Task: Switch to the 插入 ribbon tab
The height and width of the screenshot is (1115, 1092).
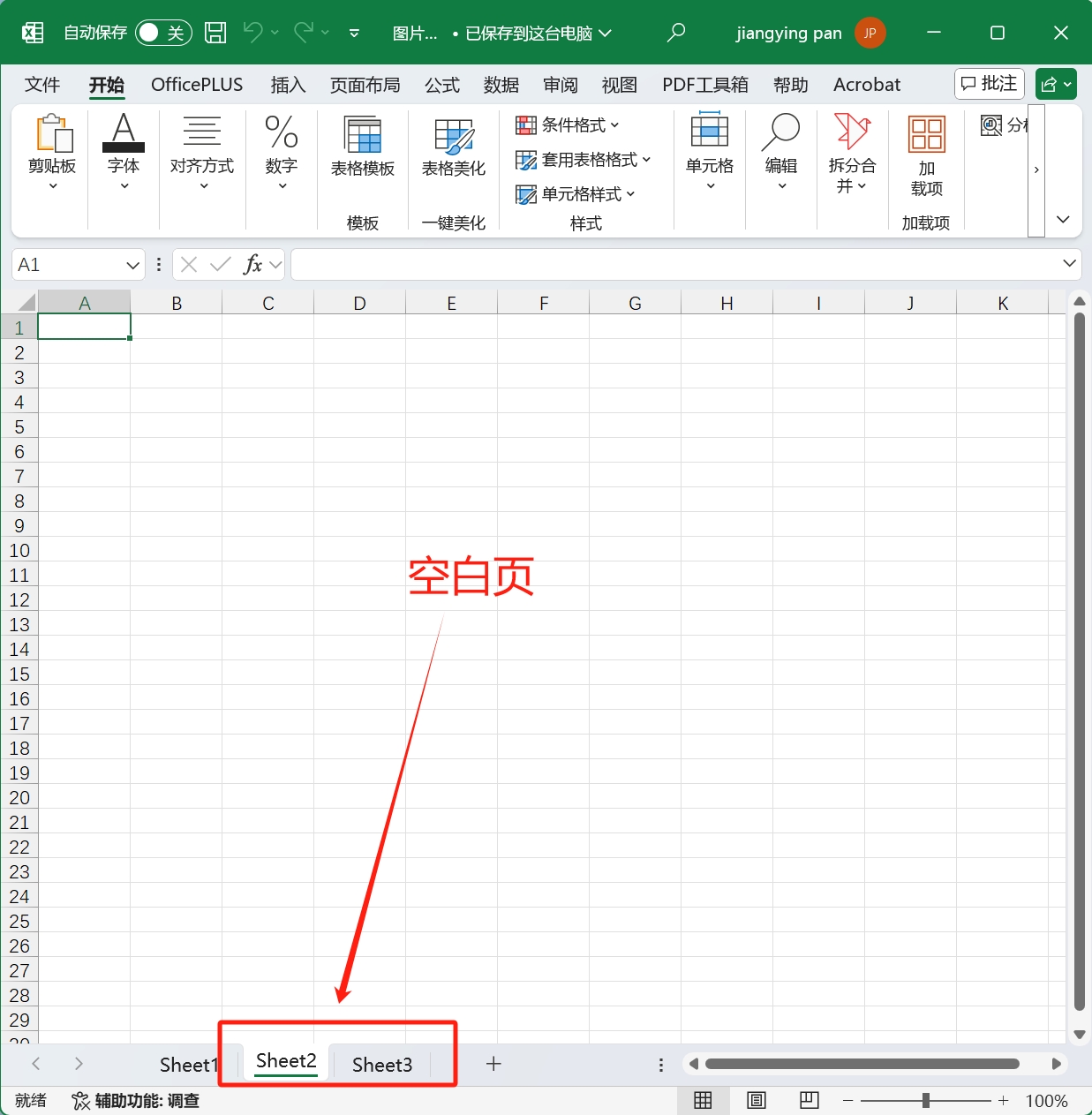Action: click(x=288, y=85)
